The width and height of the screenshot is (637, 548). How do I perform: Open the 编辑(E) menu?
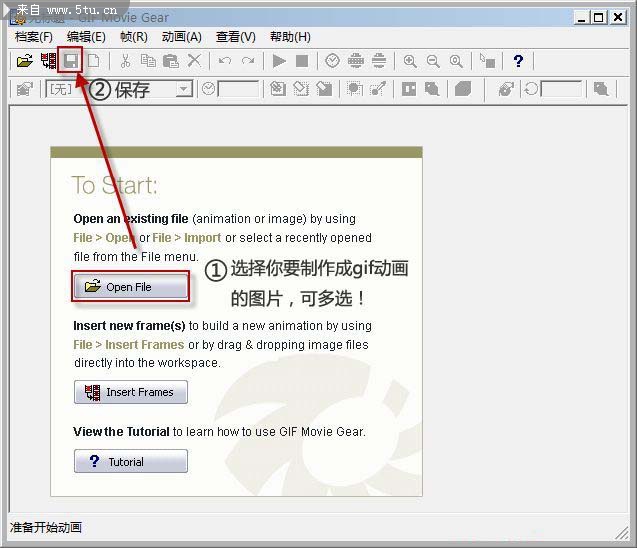pyautogui.click(x=86, y=37)
